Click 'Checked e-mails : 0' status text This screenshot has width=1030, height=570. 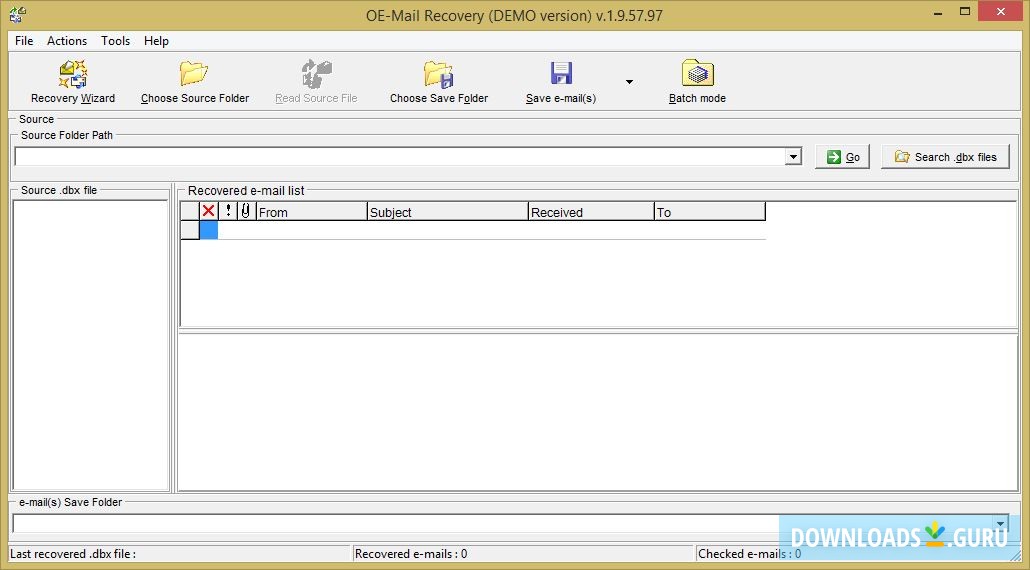click(750, 554)
